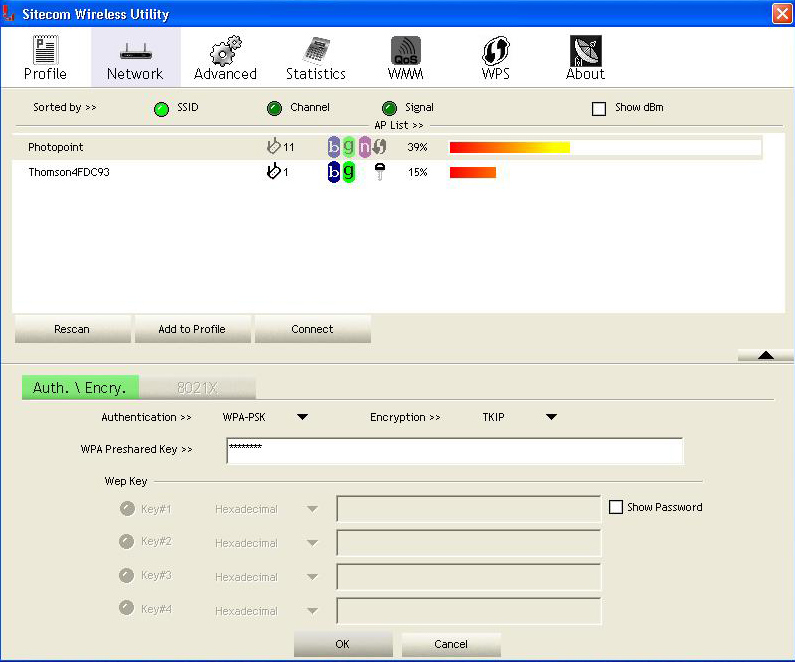Enable the Show dBm checkbox
The image size is (795, 662).
point(599,108)
